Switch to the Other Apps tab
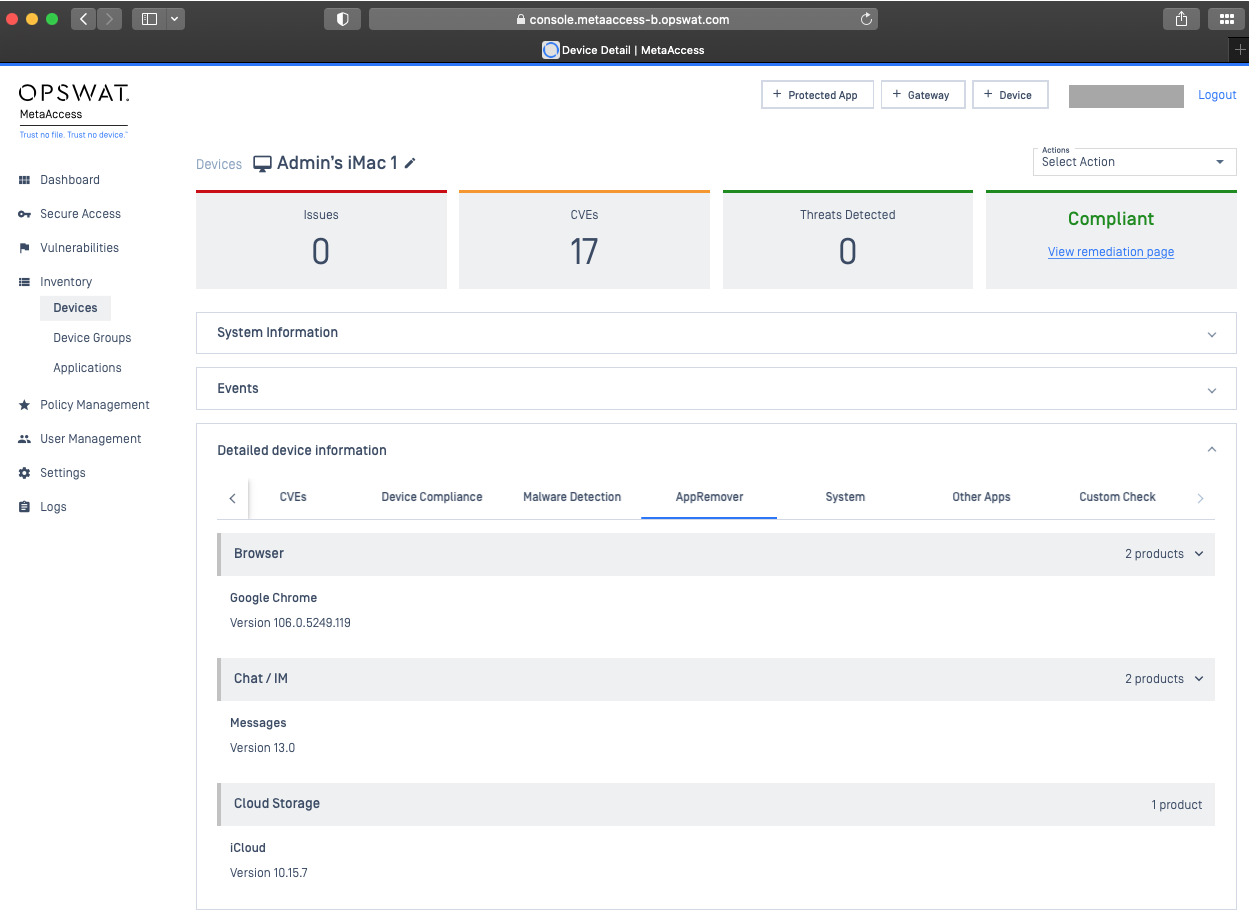1249x912 pixels. coord(981,497)
